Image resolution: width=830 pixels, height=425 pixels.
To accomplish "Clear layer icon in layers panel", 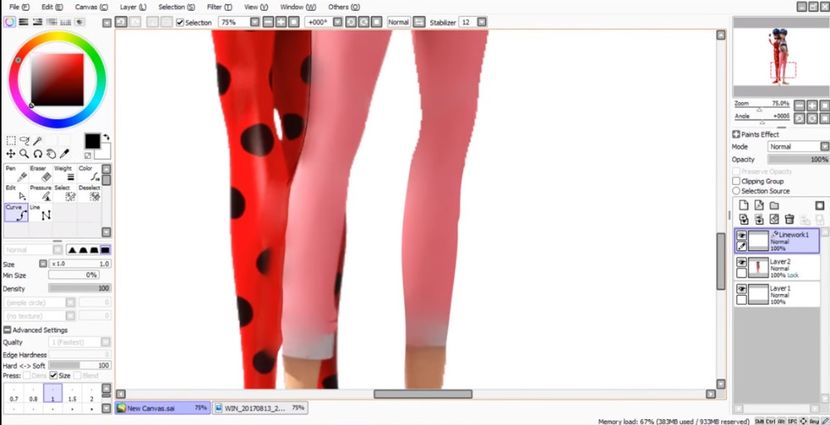I will click(774, 219).
